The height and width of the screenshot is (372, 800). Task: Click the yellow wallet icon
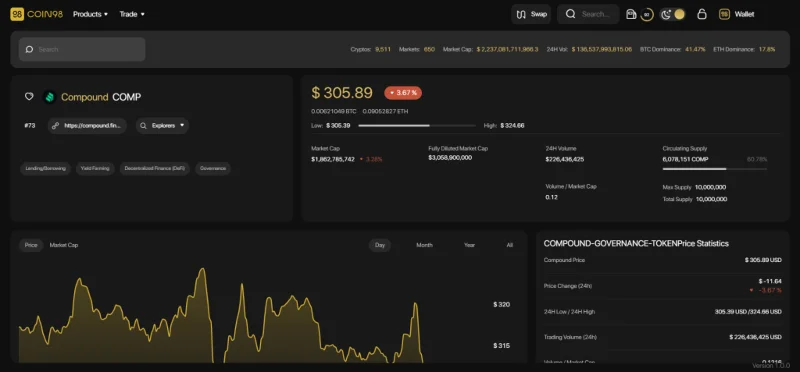pos(724,14)
